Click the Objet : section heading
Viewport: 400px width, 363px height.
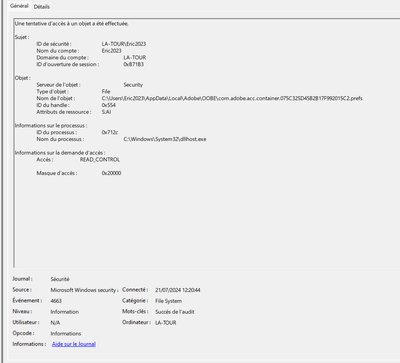23,78
